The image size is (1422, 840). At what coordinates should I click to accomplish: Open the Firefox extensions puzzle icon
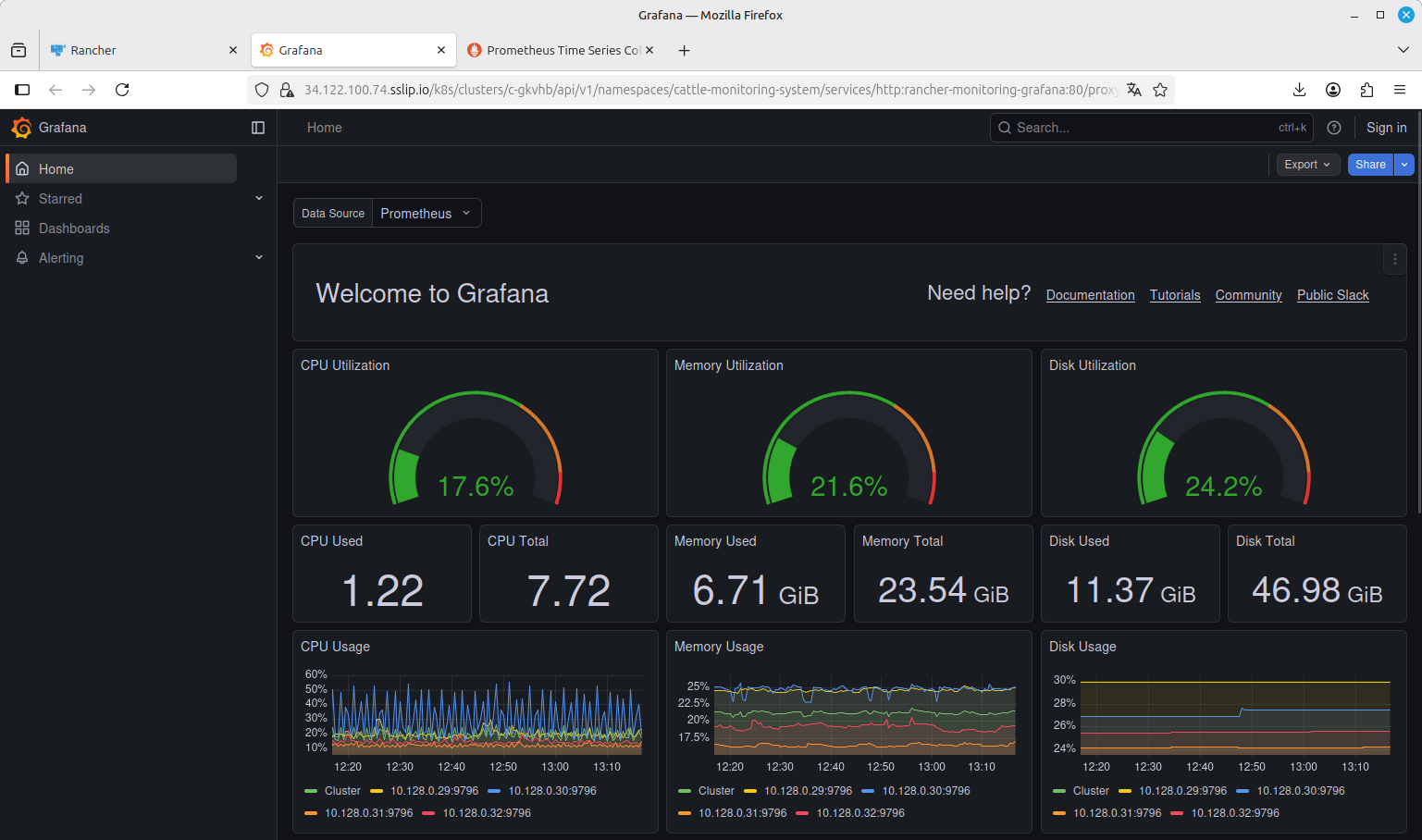pos(1366,90)
